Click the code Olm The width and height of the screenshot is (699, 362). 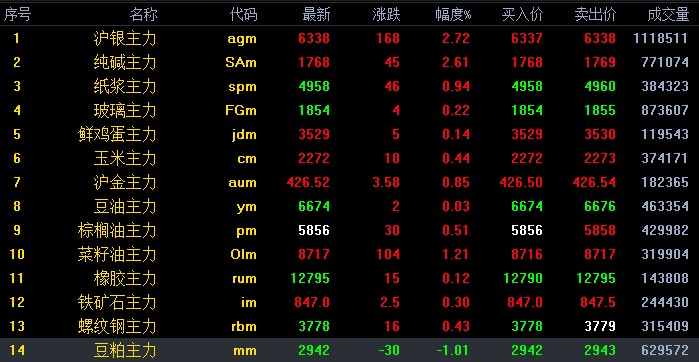coord(243,255)
